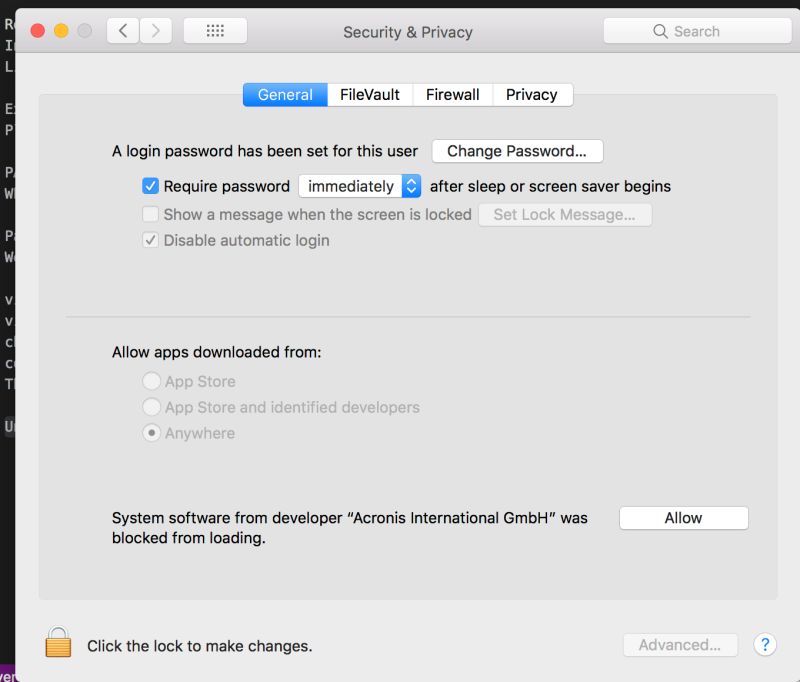Image resolution: width=800 pixels, height=682 pixels.
Task: Allow Acronis International GmbH software
Action: 684,518
